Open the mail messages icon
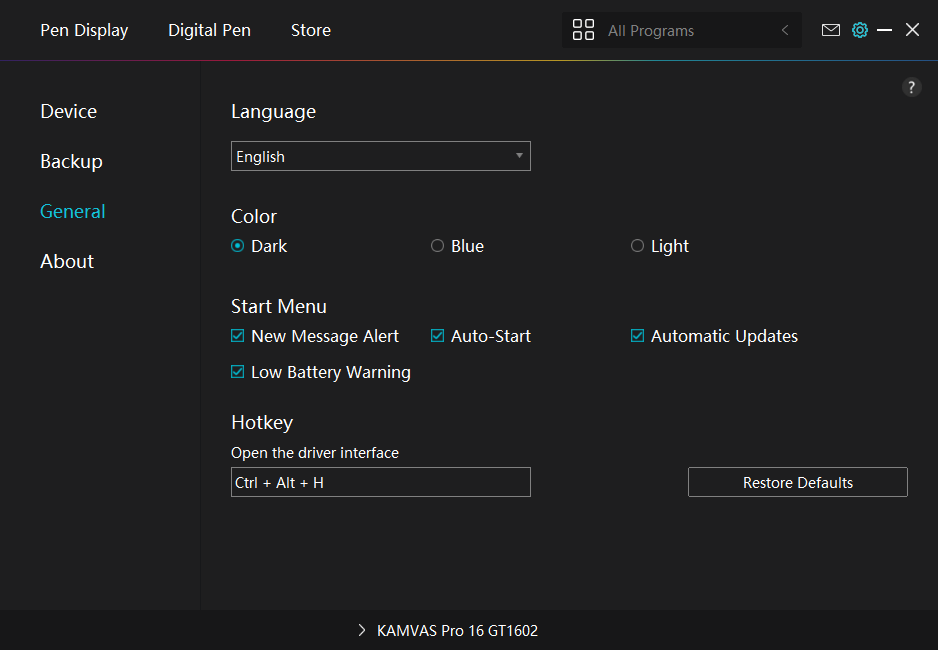938x650 pixels. click(x=830, y=30)
